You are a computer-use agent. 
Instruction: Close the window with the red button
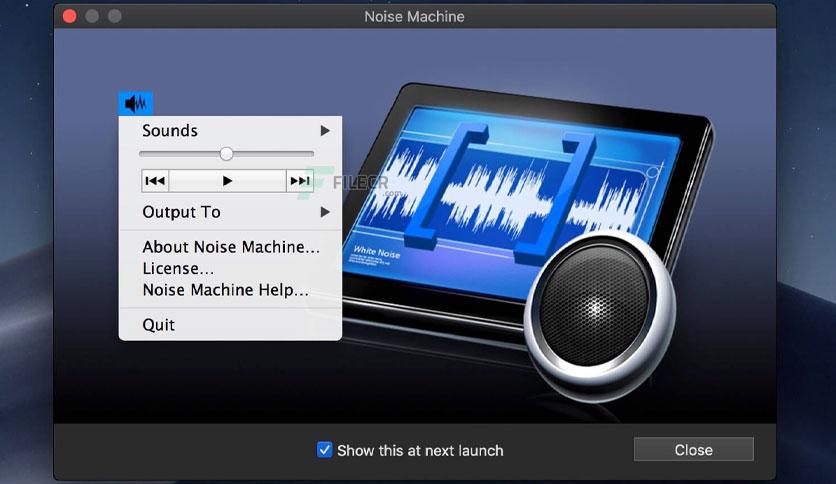click(69, 16)
